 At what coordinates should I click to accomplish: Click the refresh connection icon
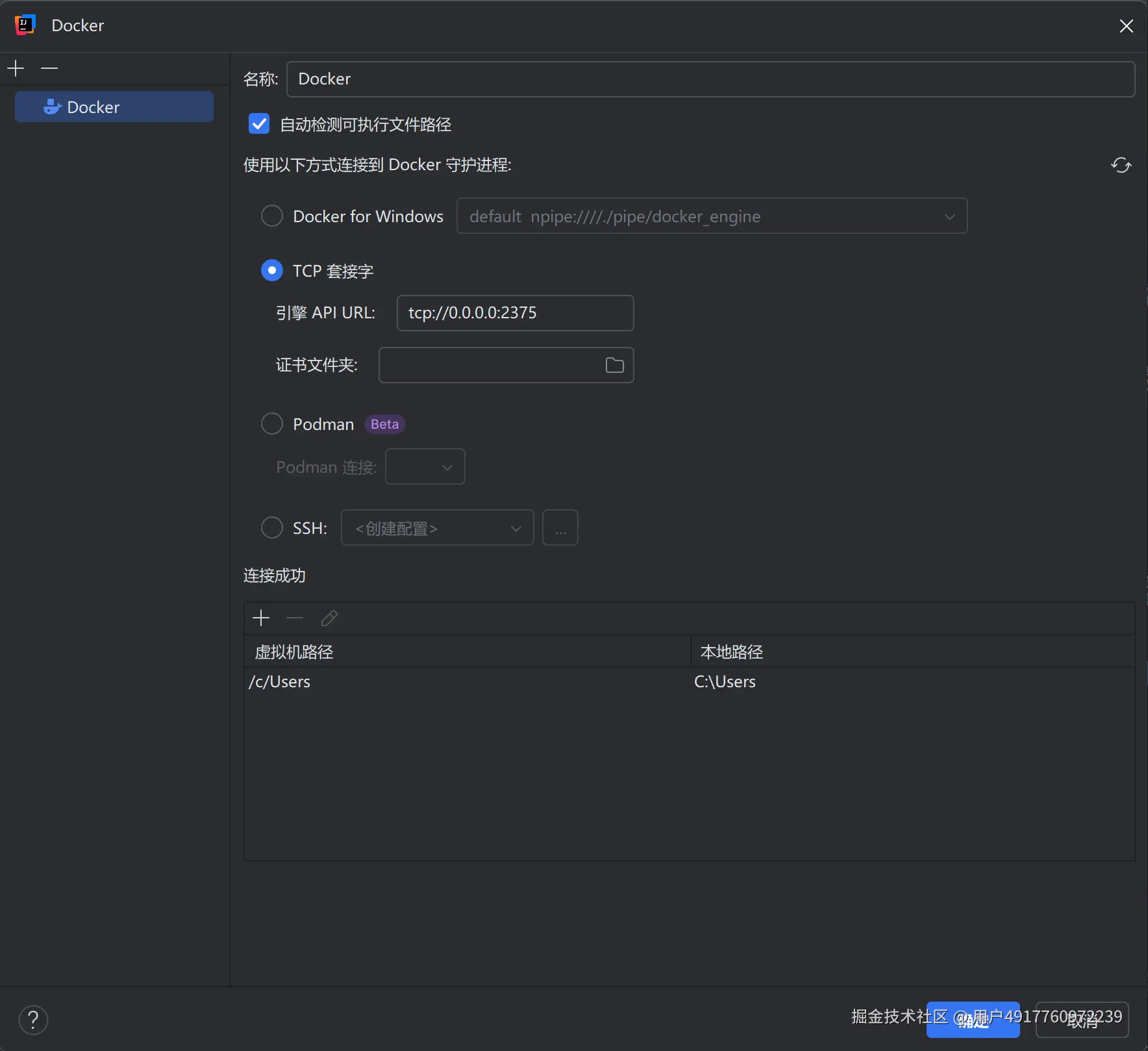tap(1121, 165)
